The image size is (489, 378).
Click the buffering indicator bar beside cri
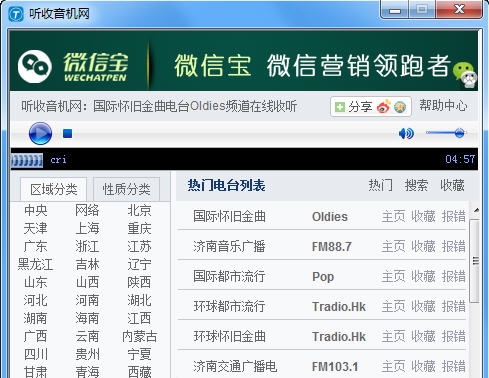click(x=27, y=160)
